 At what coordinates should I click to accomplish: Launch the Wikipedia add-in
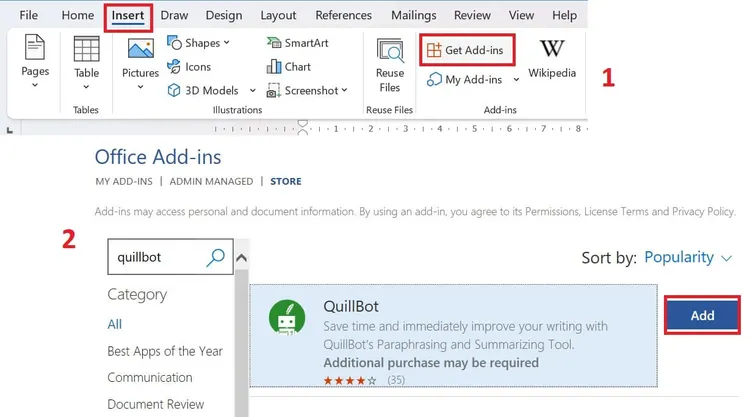pos(552,58)
